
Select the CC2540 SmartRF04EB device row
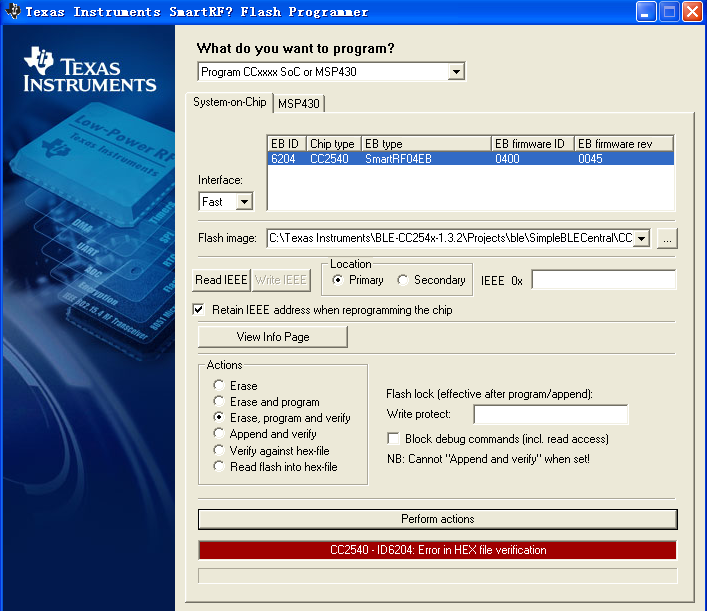[x=471, y=159]
